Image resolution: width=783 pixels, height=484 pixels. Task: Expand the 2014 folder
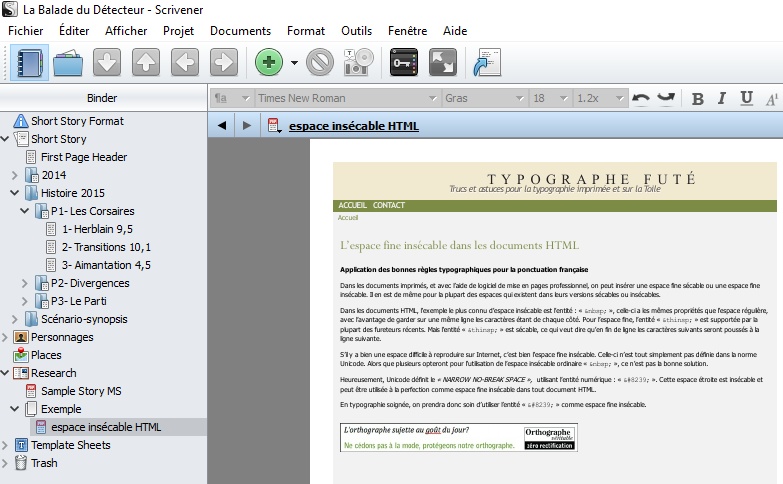click(14, 175)
